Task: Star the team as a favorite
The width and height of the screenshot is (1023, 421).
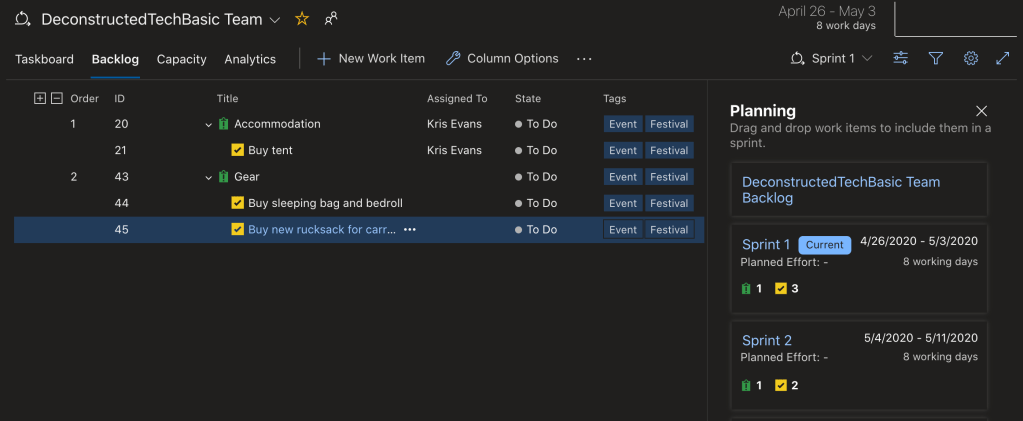Action: (302, 19)
